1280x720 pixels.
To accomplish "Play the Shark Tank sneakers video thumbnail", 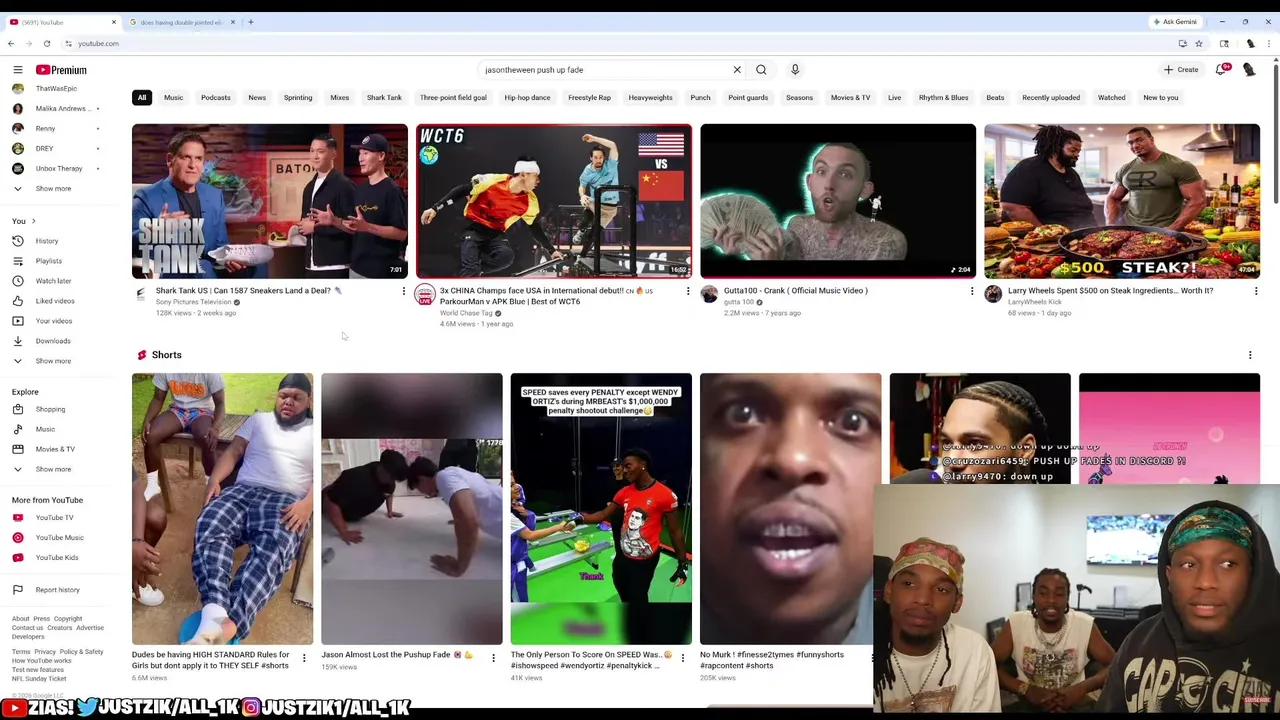I will 270,201.
